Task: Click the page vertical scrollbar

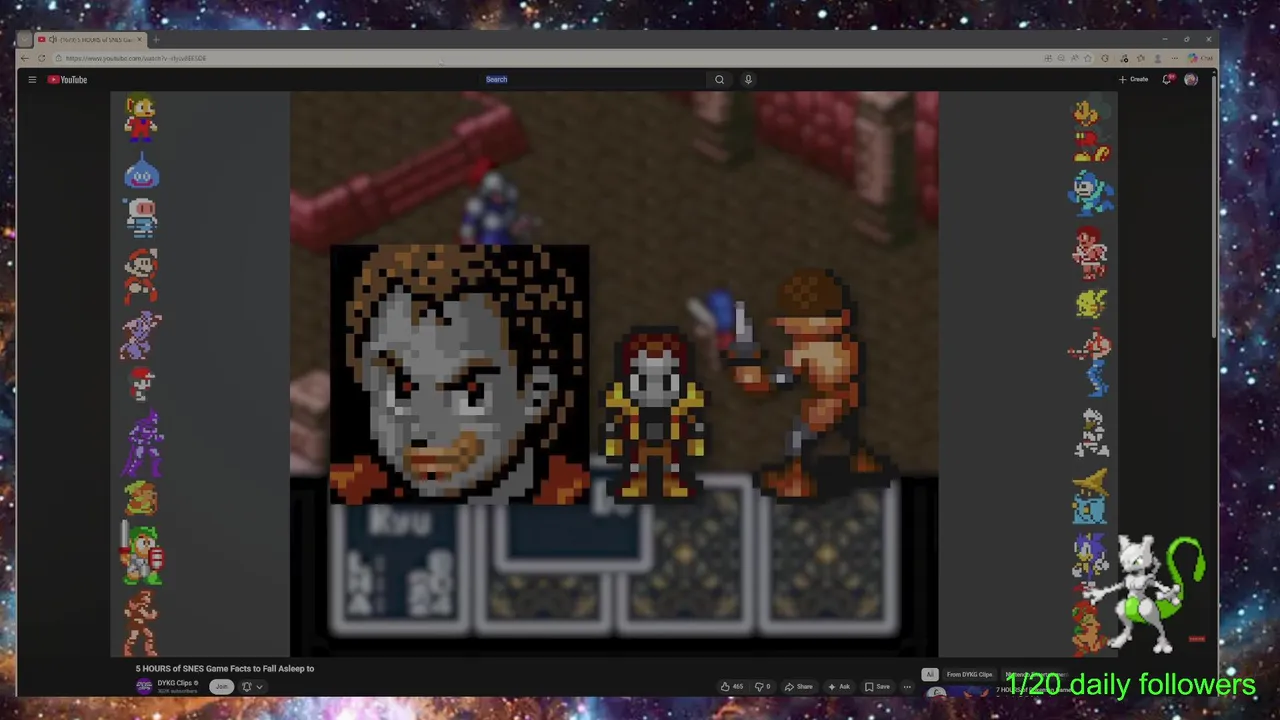Action: (1214, 205)
